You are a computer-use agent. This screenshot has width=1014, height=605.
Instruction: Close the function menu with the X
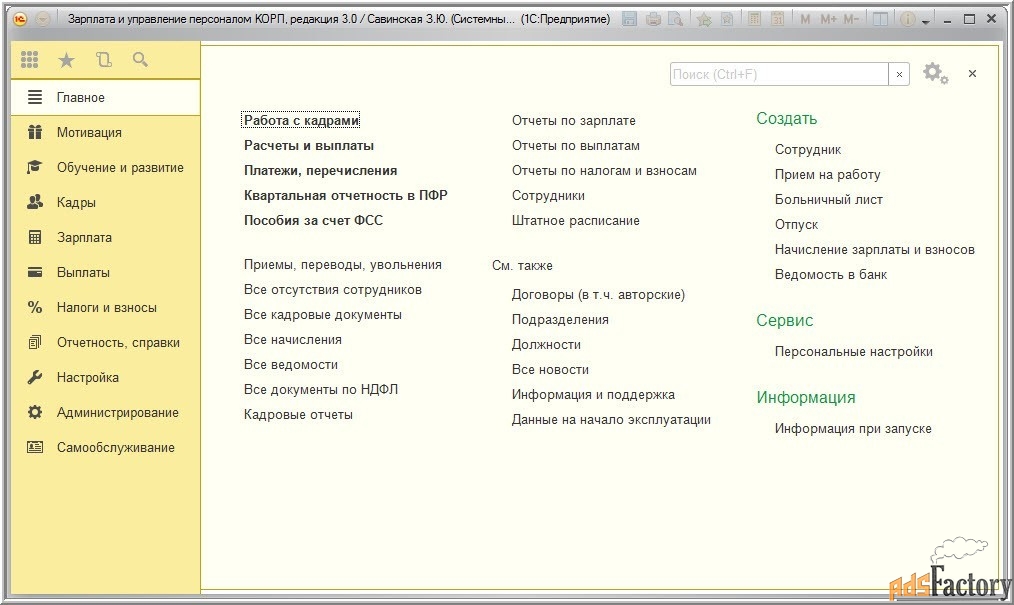pos(972,74)
